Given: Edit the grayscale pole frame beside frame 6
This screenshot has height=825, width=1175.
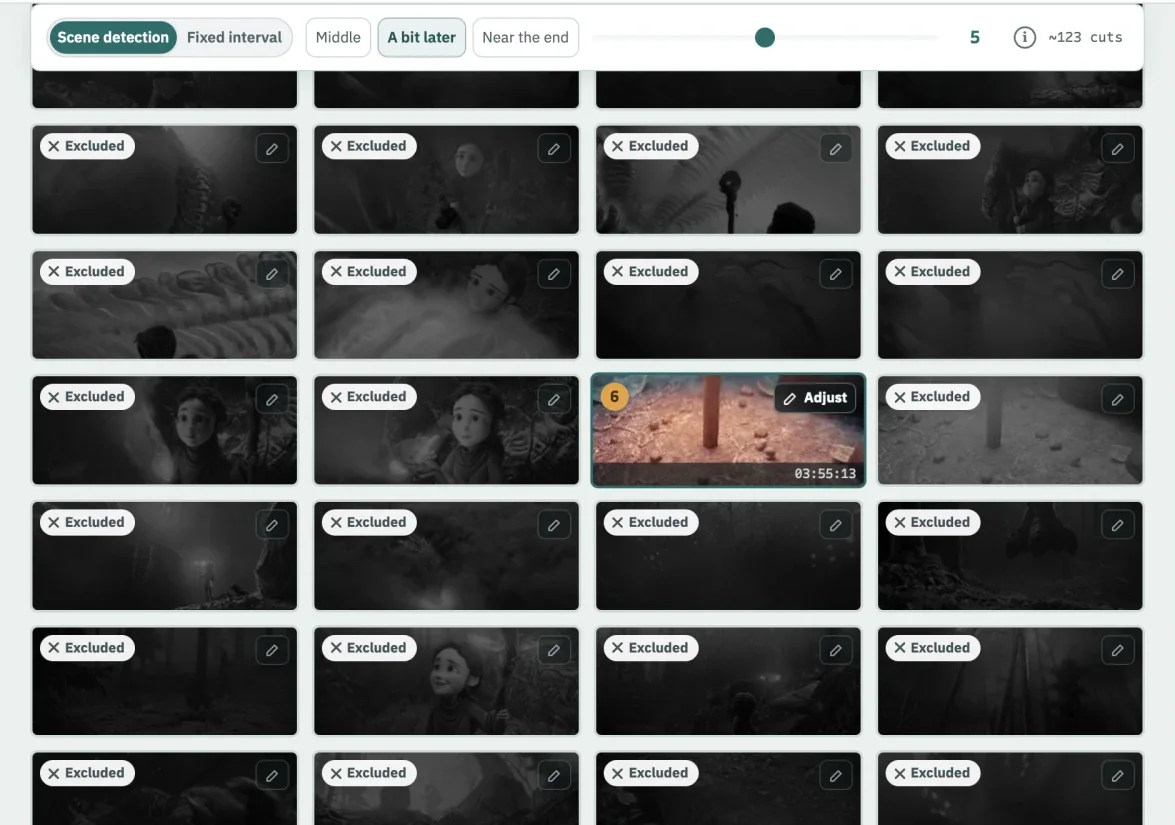Looking at the screenshot, I should pos(1117,399).
